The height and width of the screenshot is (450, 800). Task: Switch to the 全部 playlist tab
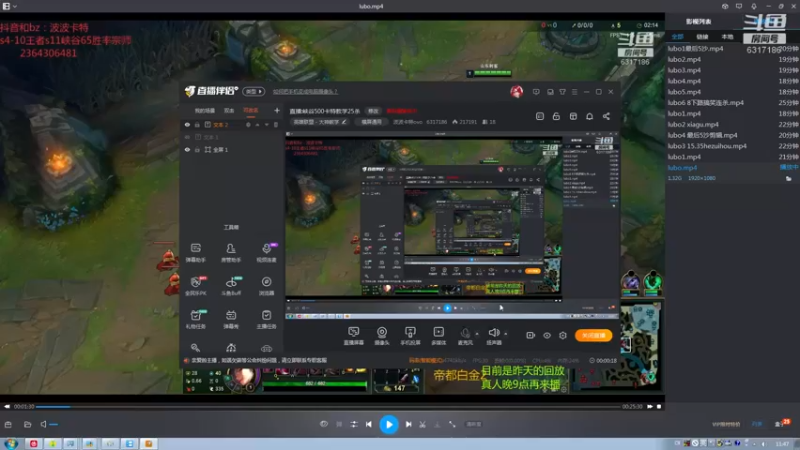pyautogui.click(x=677, y=37)
